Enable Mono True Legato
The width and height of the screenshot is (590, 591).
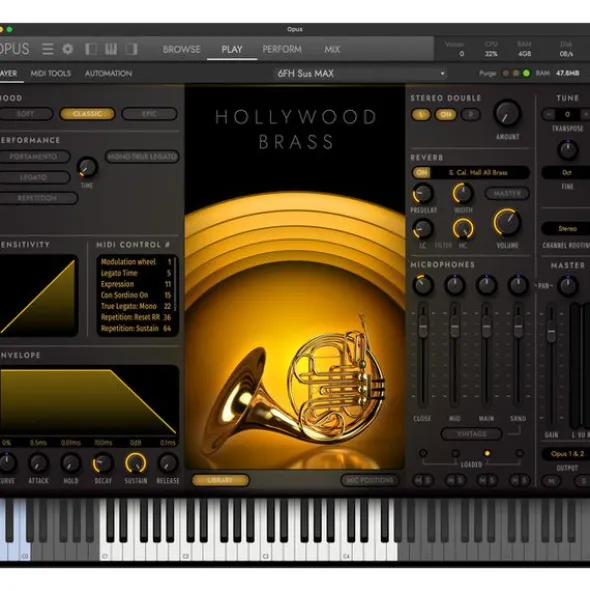[x=142, y=156]
